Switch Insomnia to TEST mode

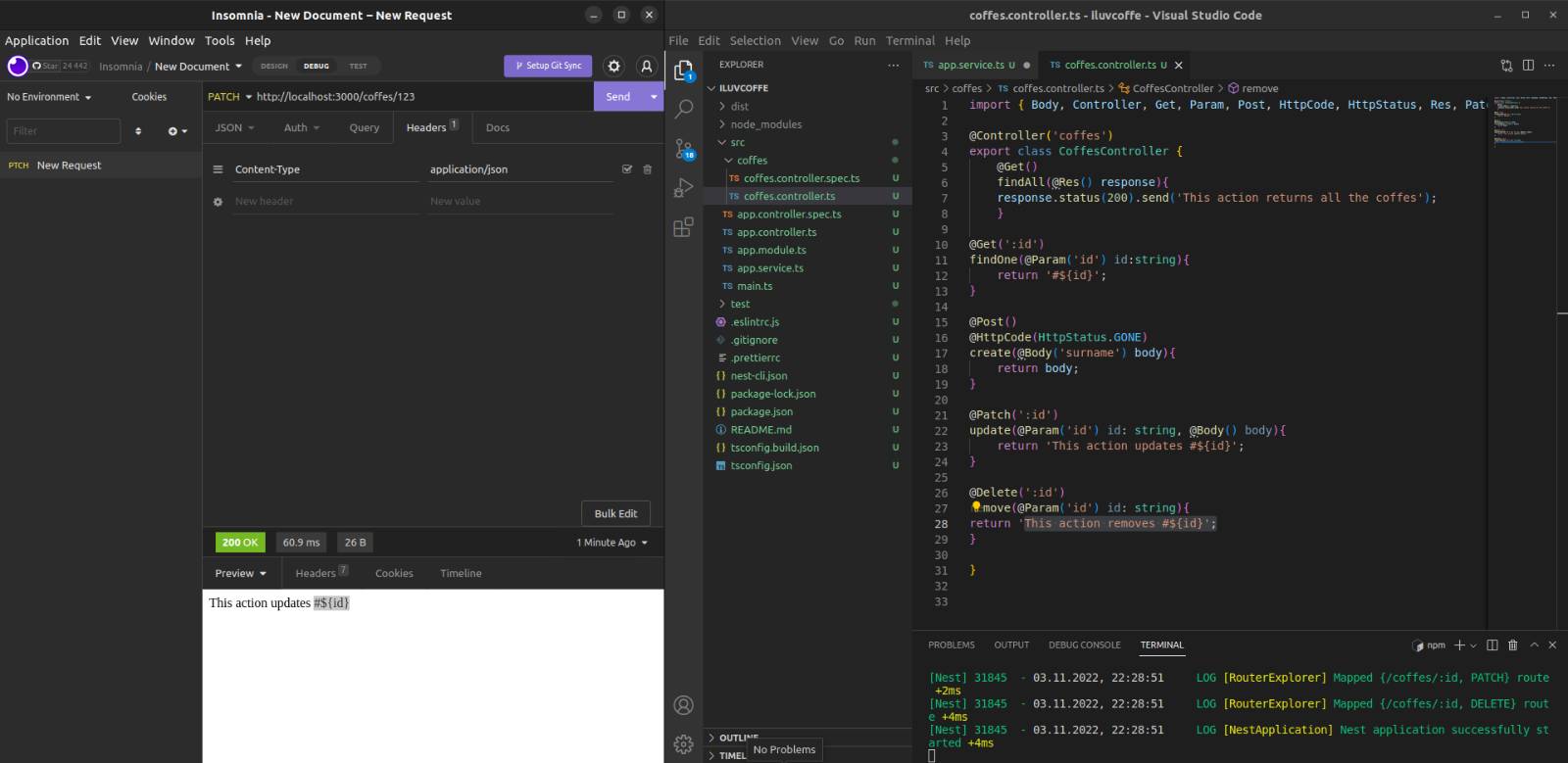click(x=359, y=66)
